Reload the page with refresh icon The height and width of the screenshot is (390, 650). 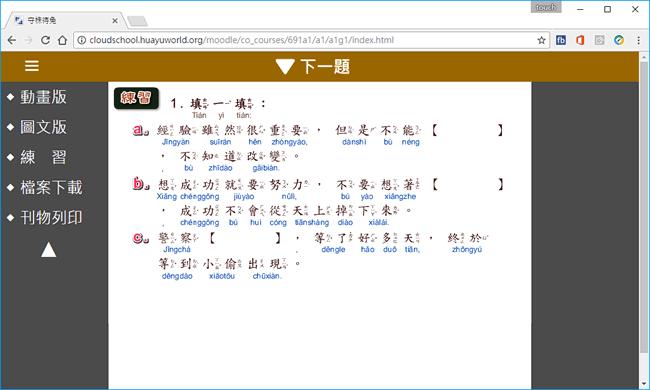pos(45,40)
